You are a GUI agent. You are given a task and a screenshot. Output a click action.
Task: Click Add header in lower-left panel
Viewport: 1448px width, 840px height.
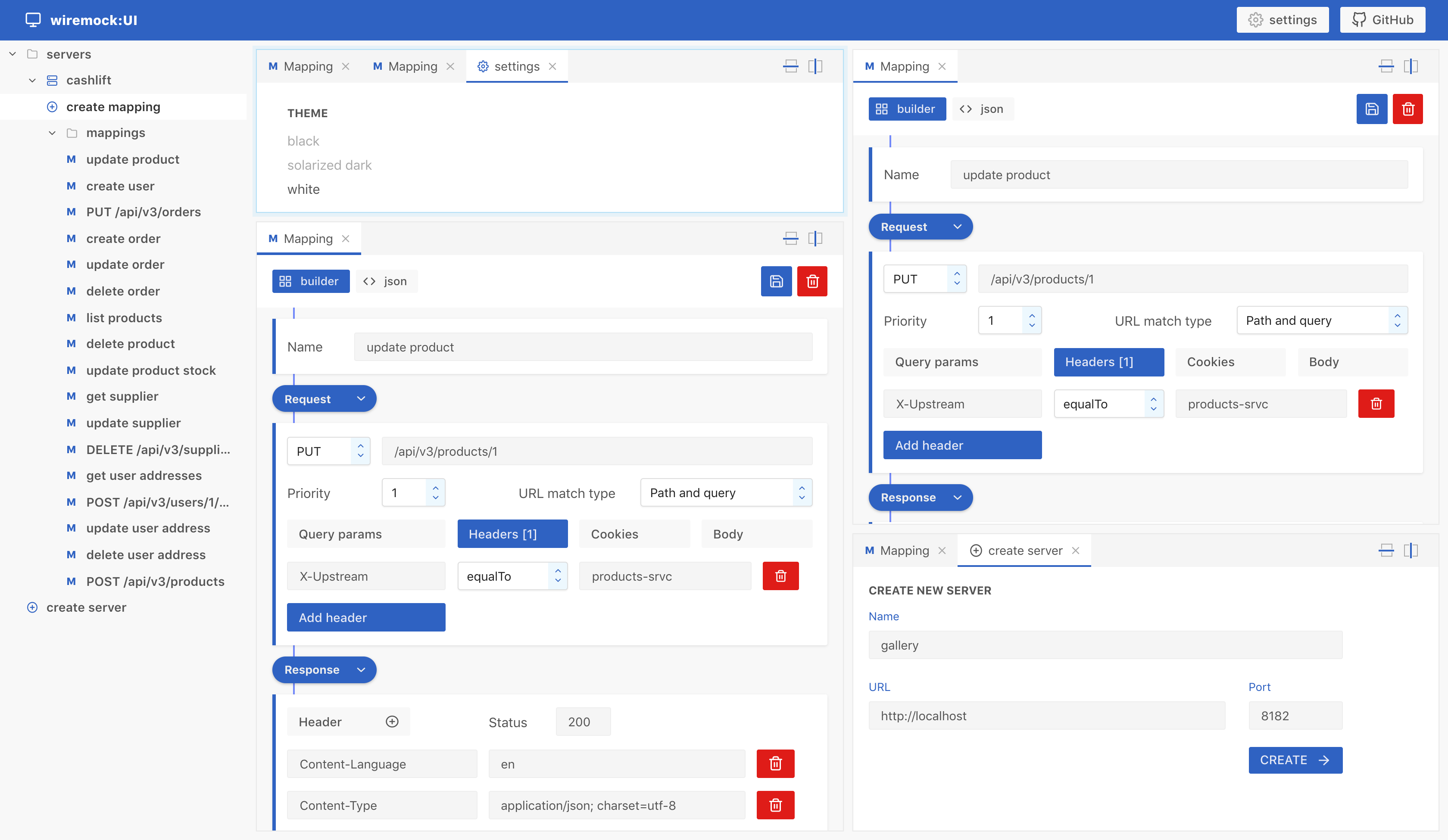click(366, 617)
